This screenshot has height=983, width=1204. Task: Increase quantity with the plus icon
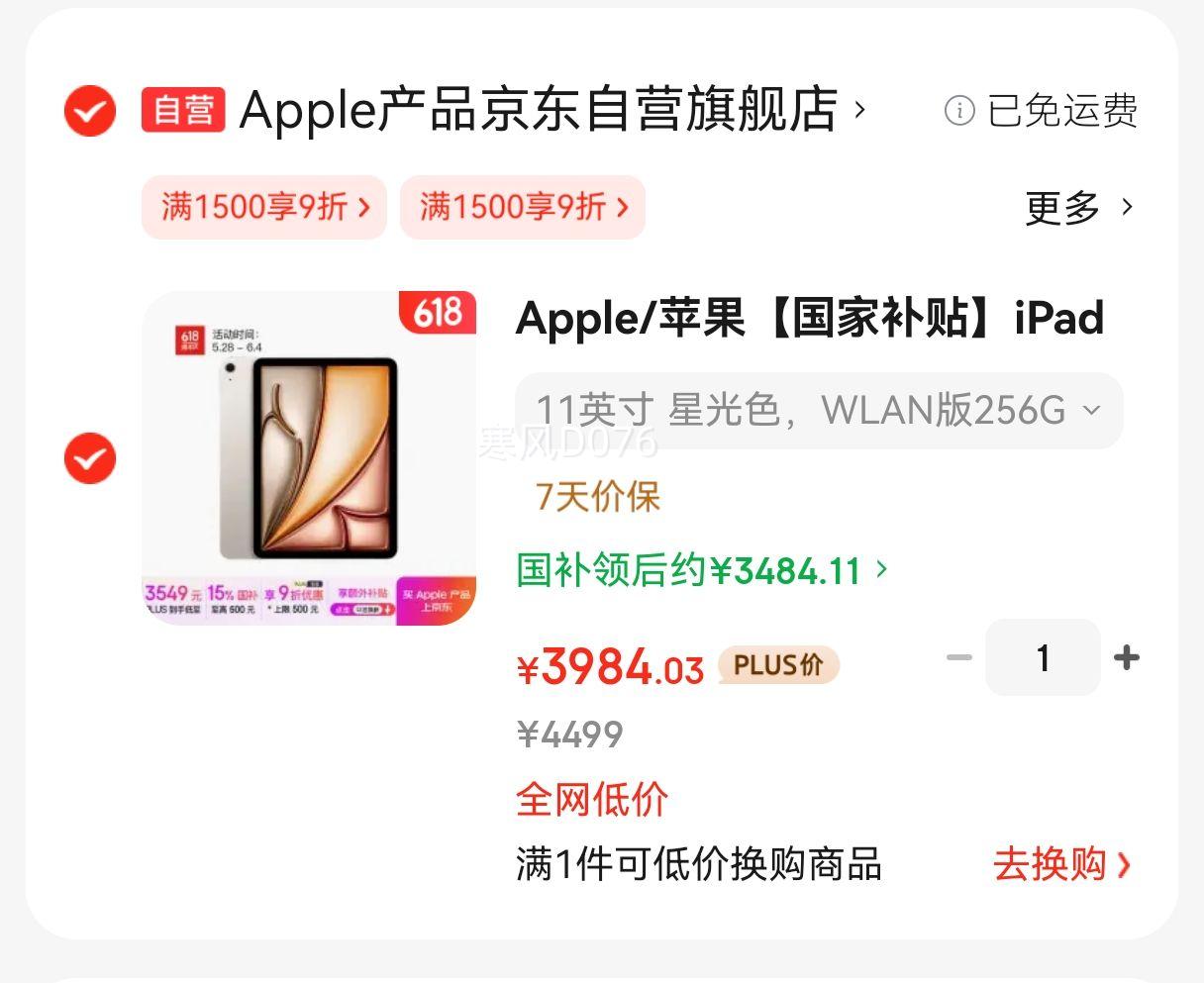1127,657
